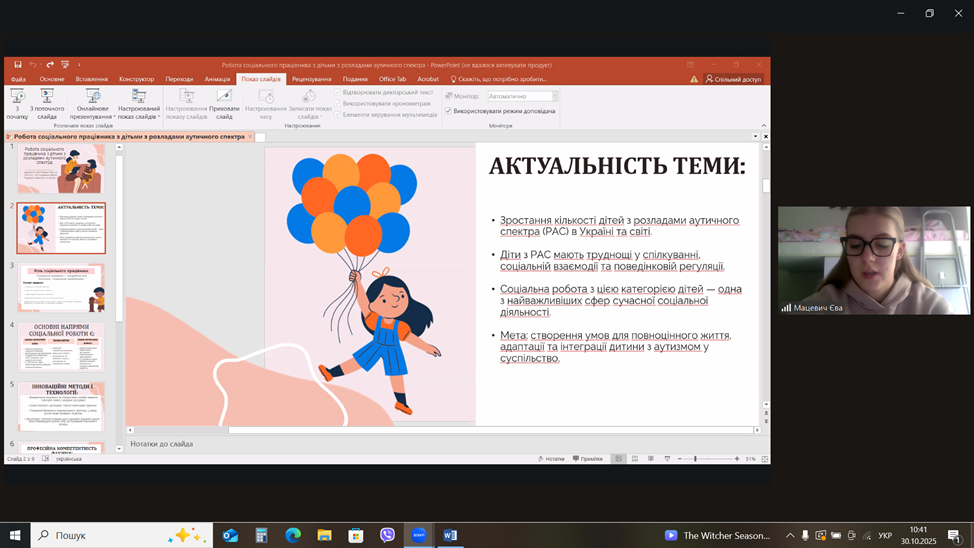Image resolution: width=974 pixels, height=548 pixels.
Task: Adjust the zoom slider in status bar
Action: coord(696,459)
